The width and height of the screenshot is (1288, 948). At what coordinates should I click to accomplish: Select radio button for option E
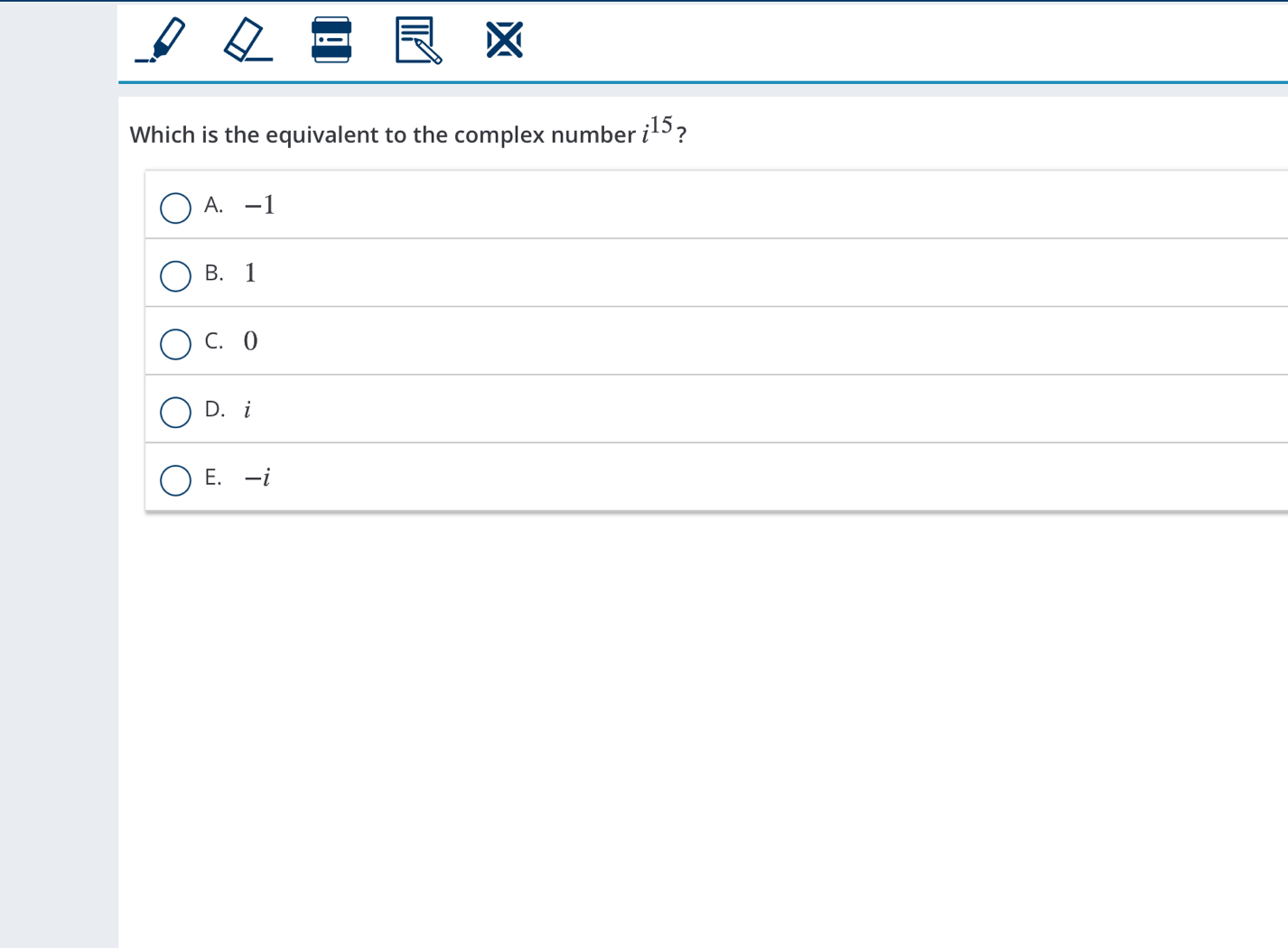coord(175,480)
